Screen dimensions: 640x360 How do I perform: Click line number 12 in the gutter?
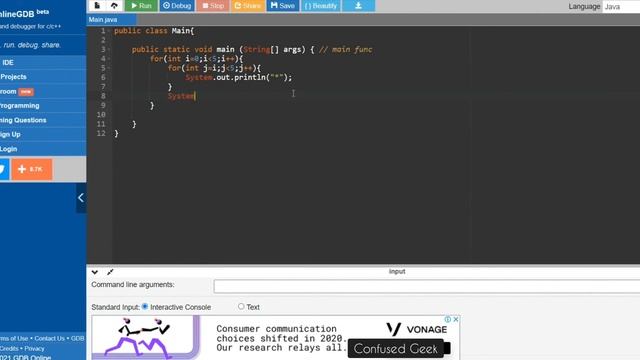tap(101, 133)
